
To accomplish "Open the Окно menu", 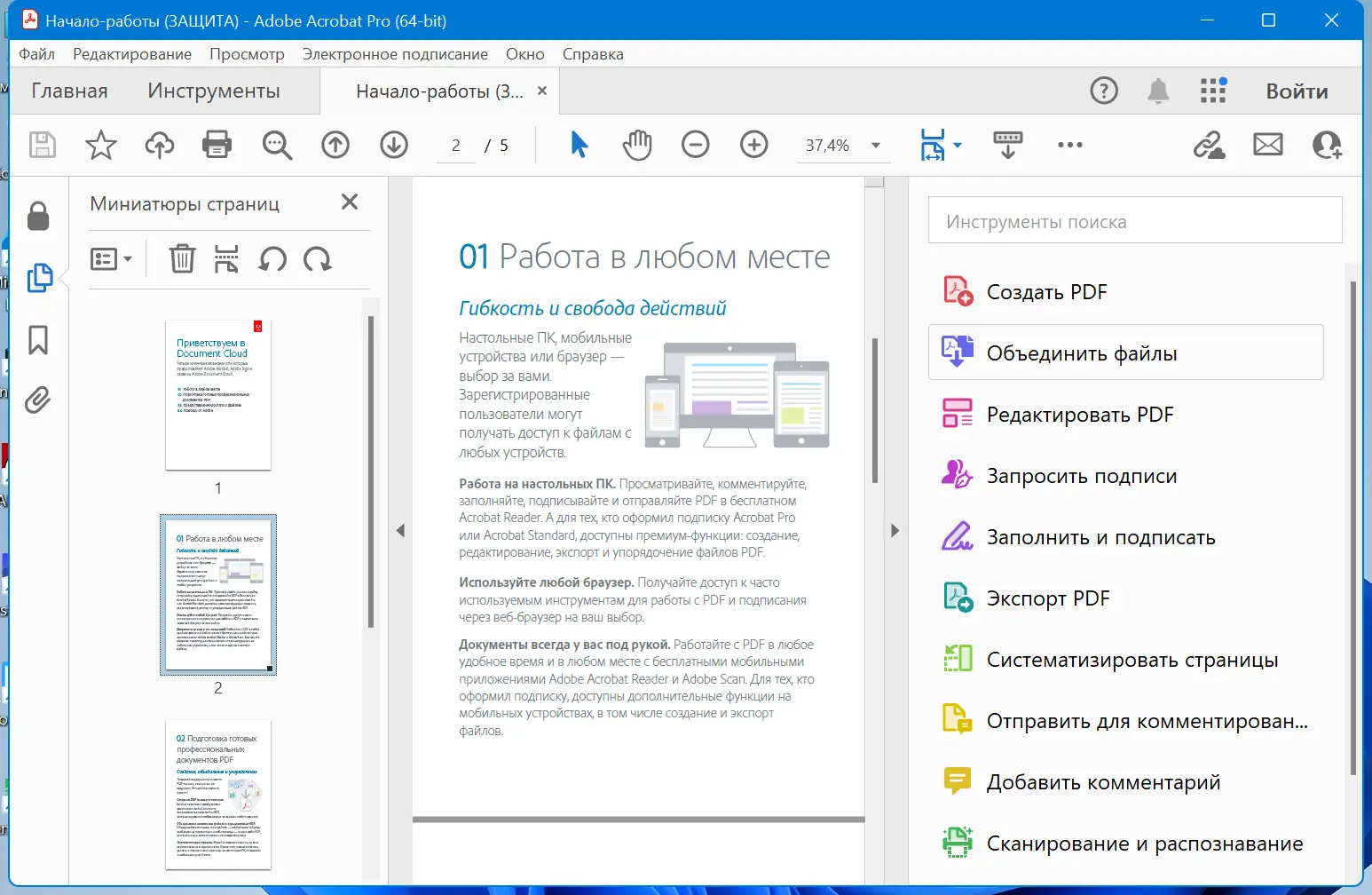I will pos(525,54).
